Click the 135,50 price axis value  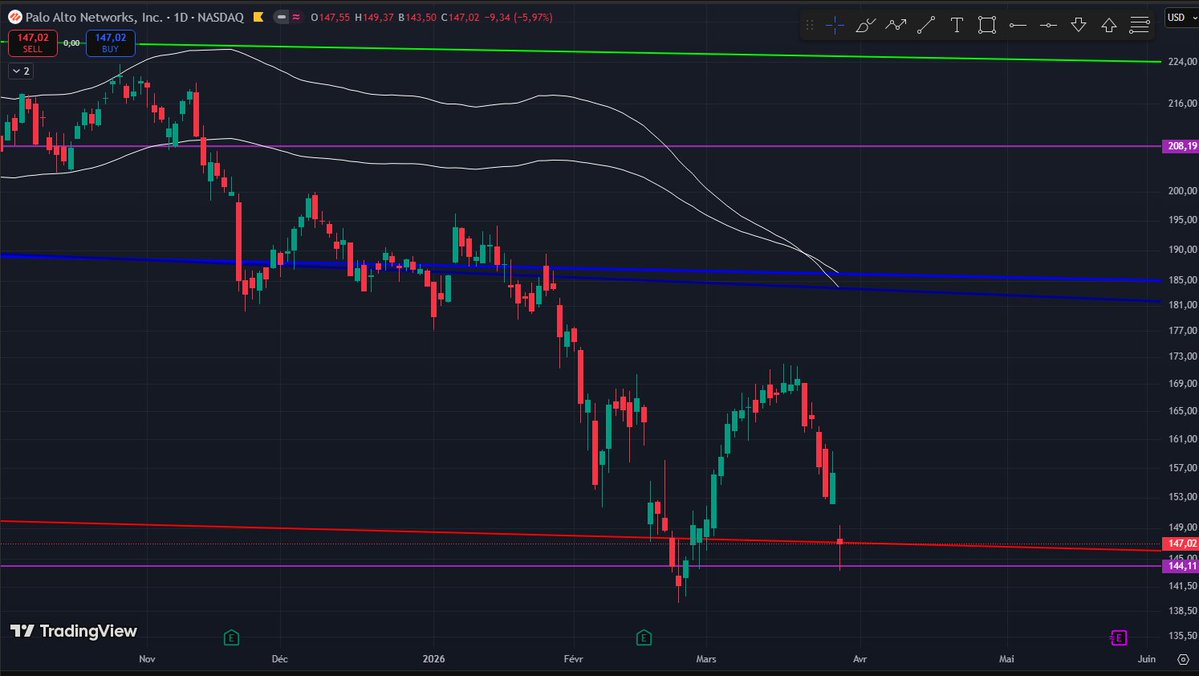coord(1182,635)
